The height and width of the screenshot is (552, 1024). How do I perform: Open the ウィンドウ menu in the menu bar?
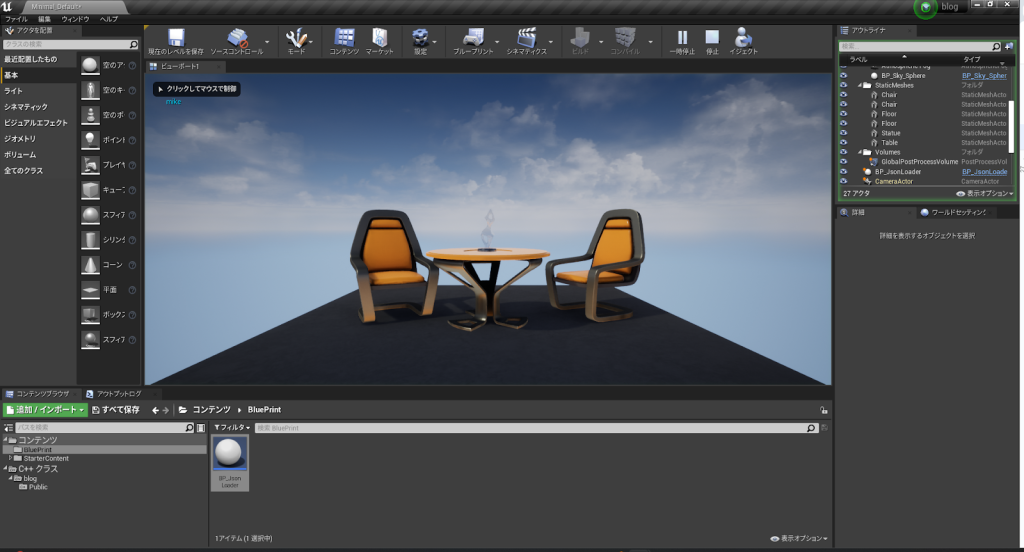point(75,19)
